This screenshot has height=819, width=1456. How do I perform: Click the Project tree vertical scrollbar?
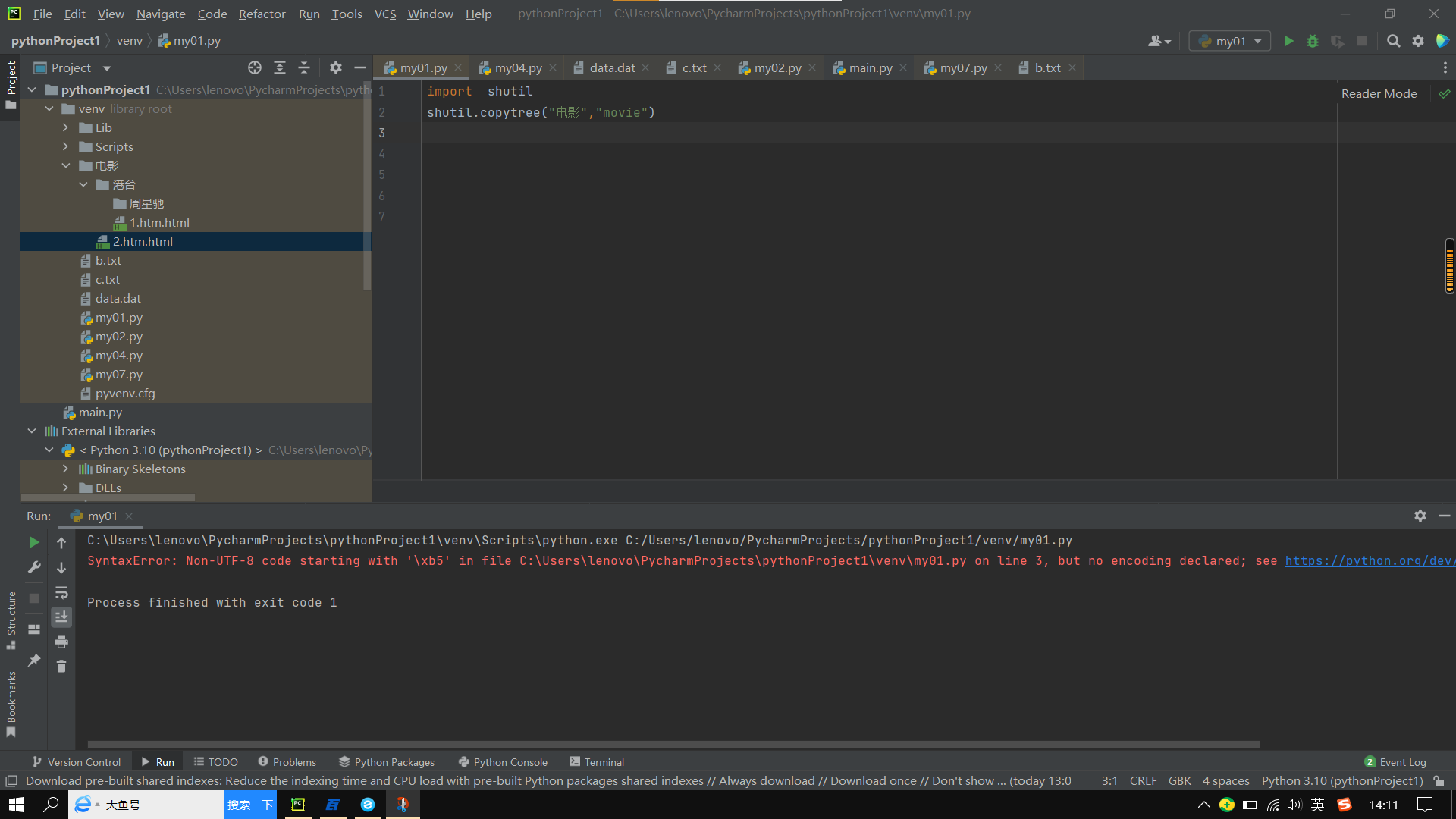tap(367, 186)
